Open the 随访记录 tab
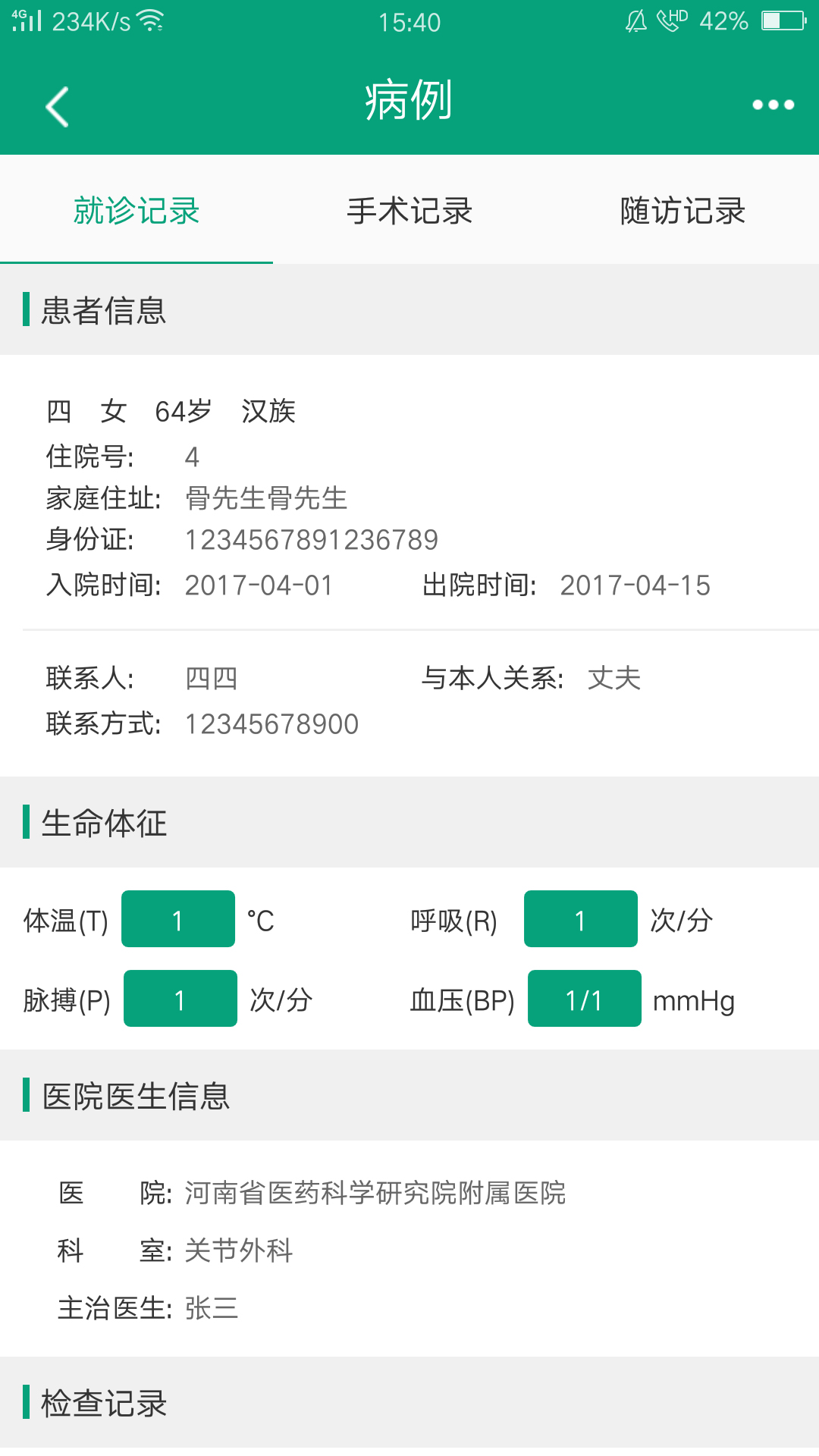 [682, 211]
